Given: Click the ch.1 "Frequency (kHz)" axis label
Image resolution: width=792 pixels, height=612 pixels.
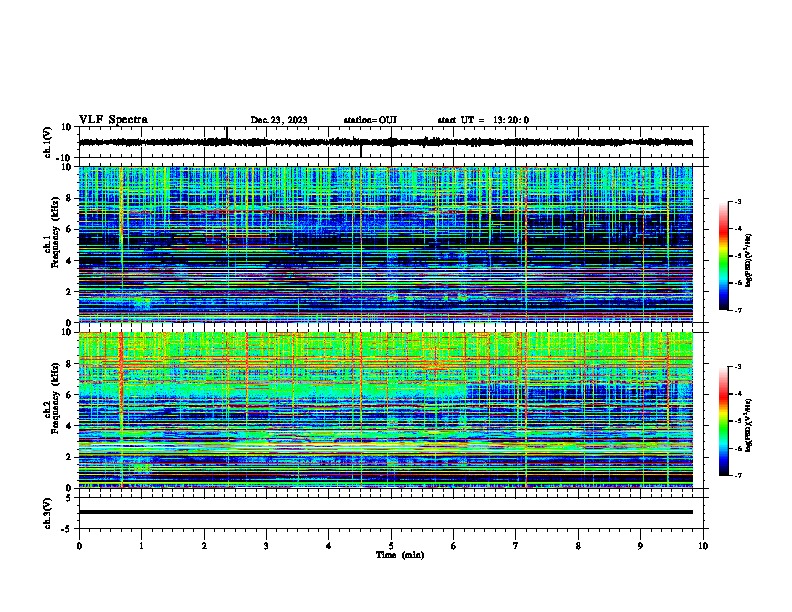Looking at the screenshot, I should pyautogui.click(x=55, y=232).
